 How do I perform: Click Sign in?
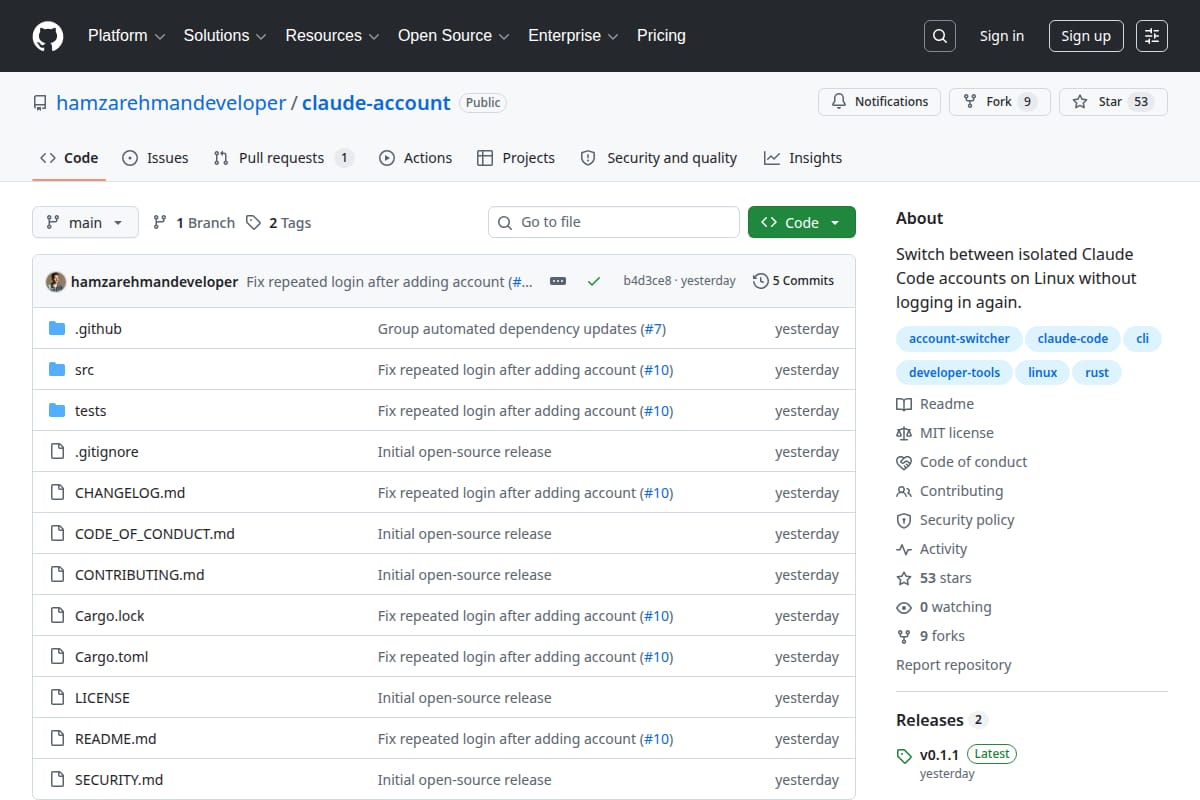click(1002, 36)
